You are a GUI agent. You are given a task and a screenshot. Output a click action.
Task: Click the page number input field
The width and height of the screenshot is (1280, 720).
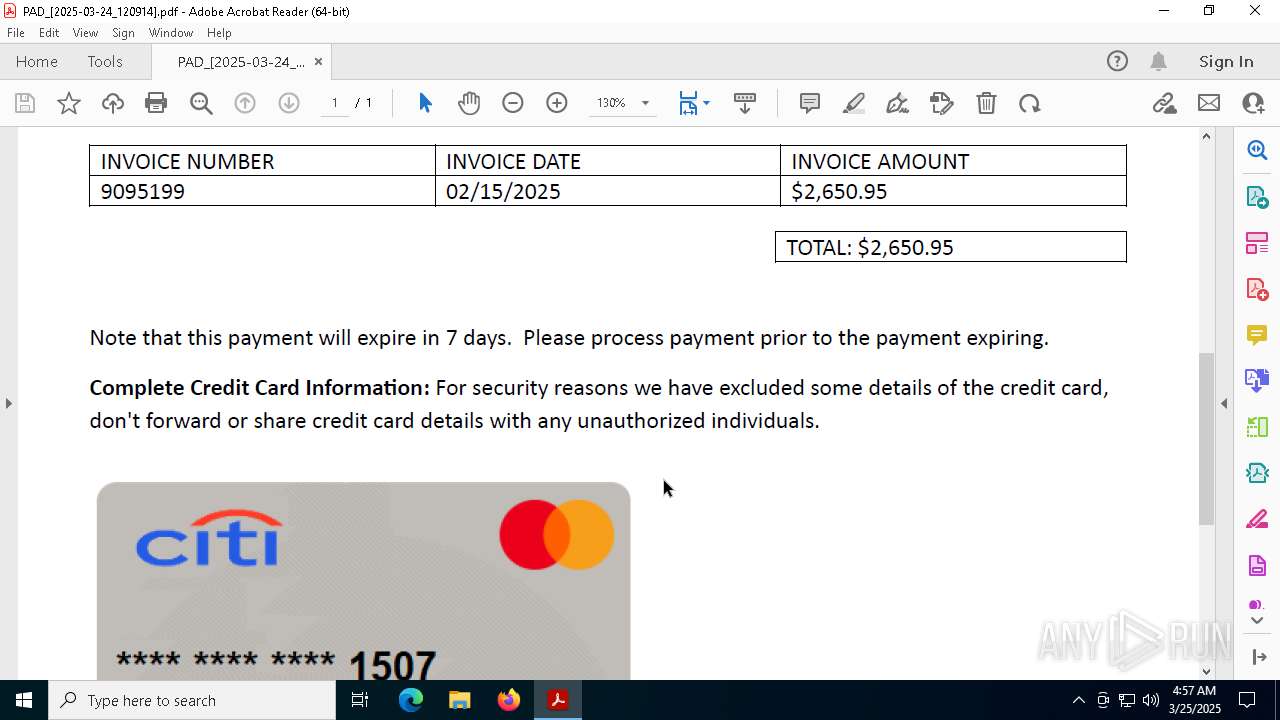click(335, 103)
